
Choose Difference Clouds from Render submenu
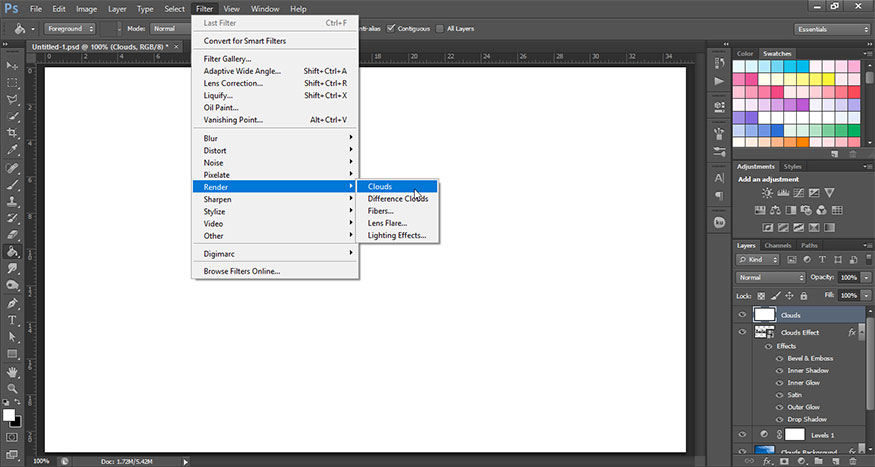(x=397, y=199)
